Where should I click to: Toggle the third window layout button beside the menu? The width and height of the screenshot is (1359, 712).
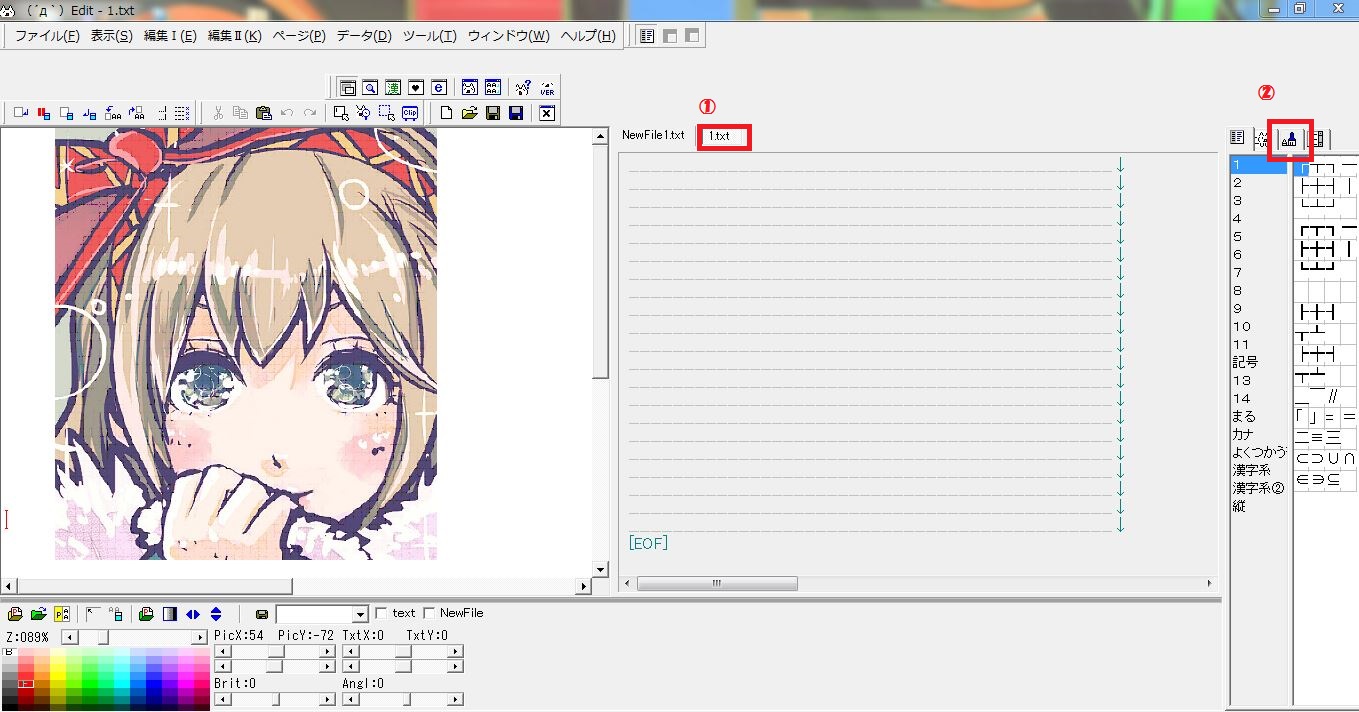pos(692,36)
